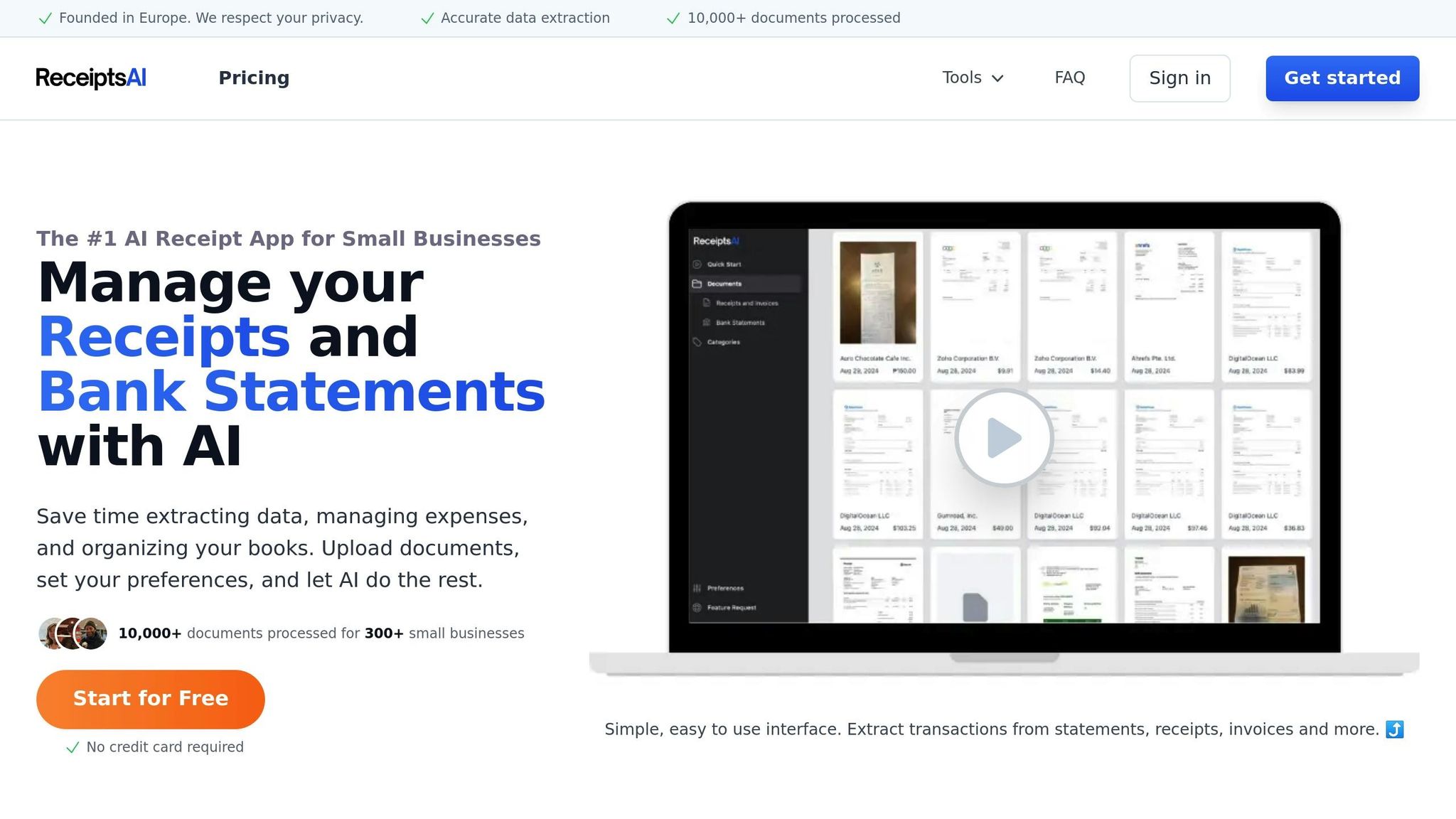Click the blue Get started button

pyautogui.click(x=1342, y=78)
